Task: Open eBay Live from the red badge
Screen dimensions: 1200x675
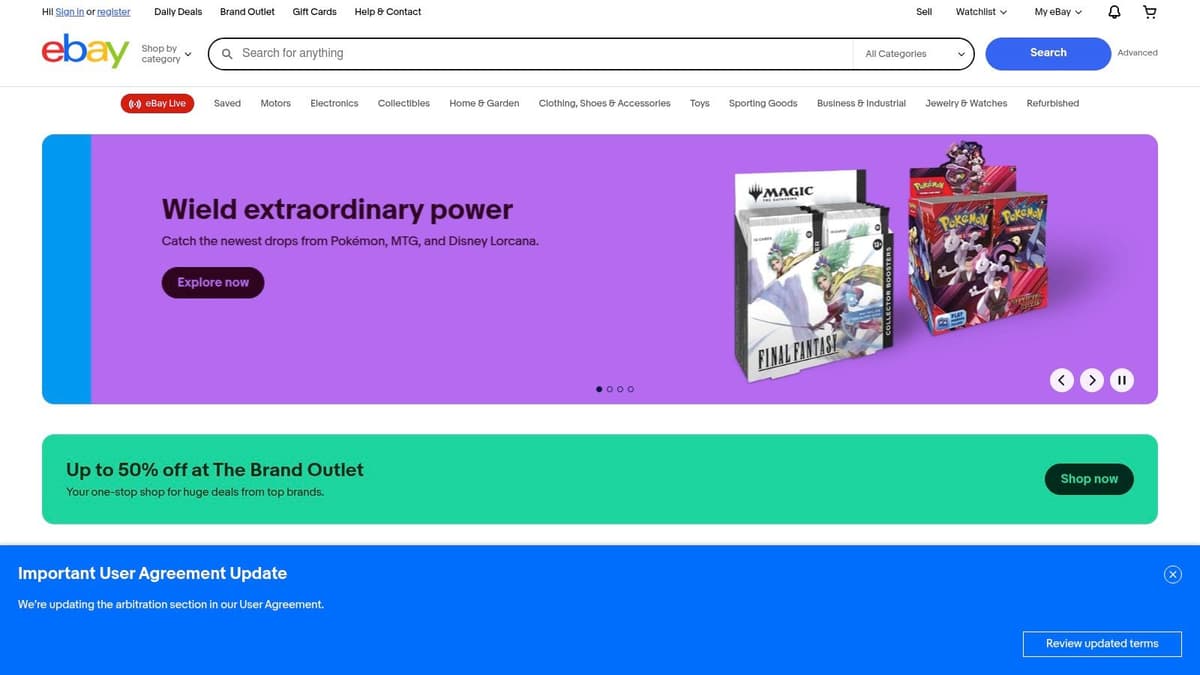Action: click(x=158, y=103)
